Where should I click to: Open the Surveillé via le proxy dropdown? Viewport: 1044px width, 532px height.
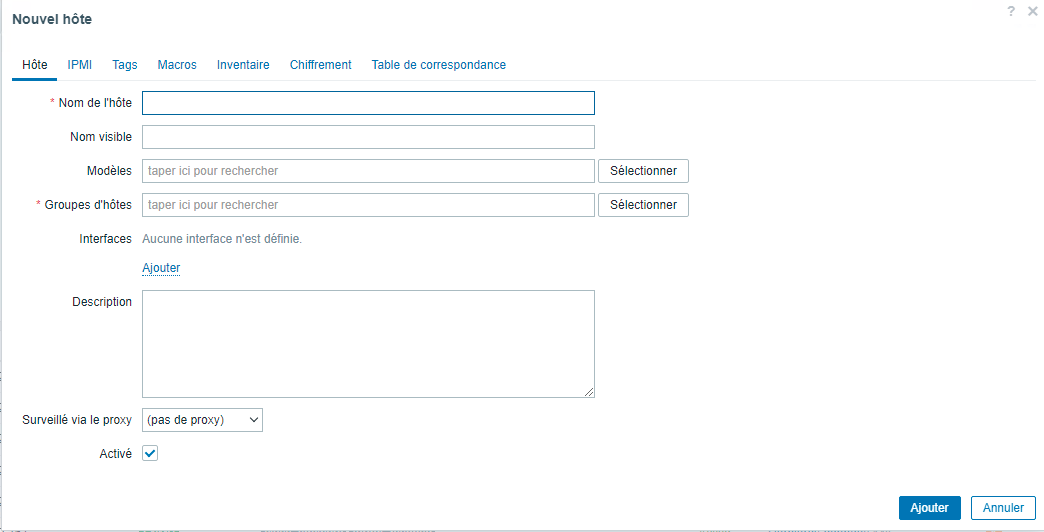[202, 420]
